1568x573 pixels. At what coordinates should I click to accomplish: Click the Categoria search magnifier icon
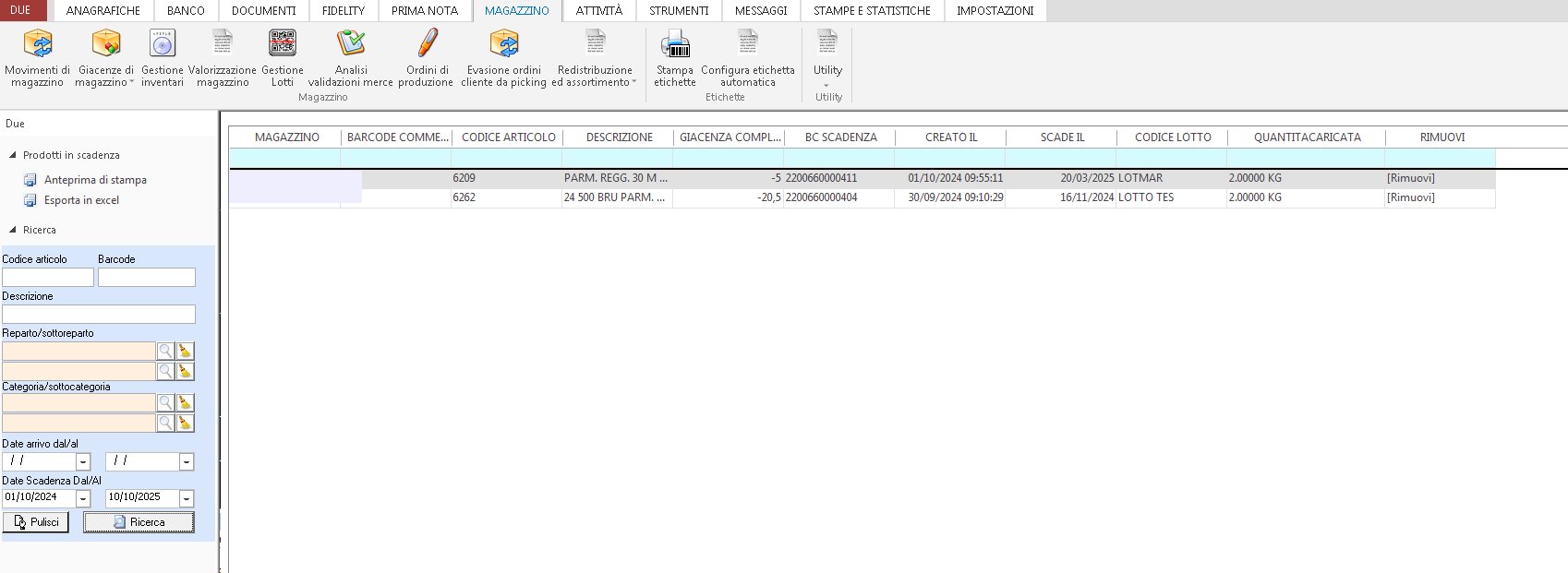click(165, 402)
